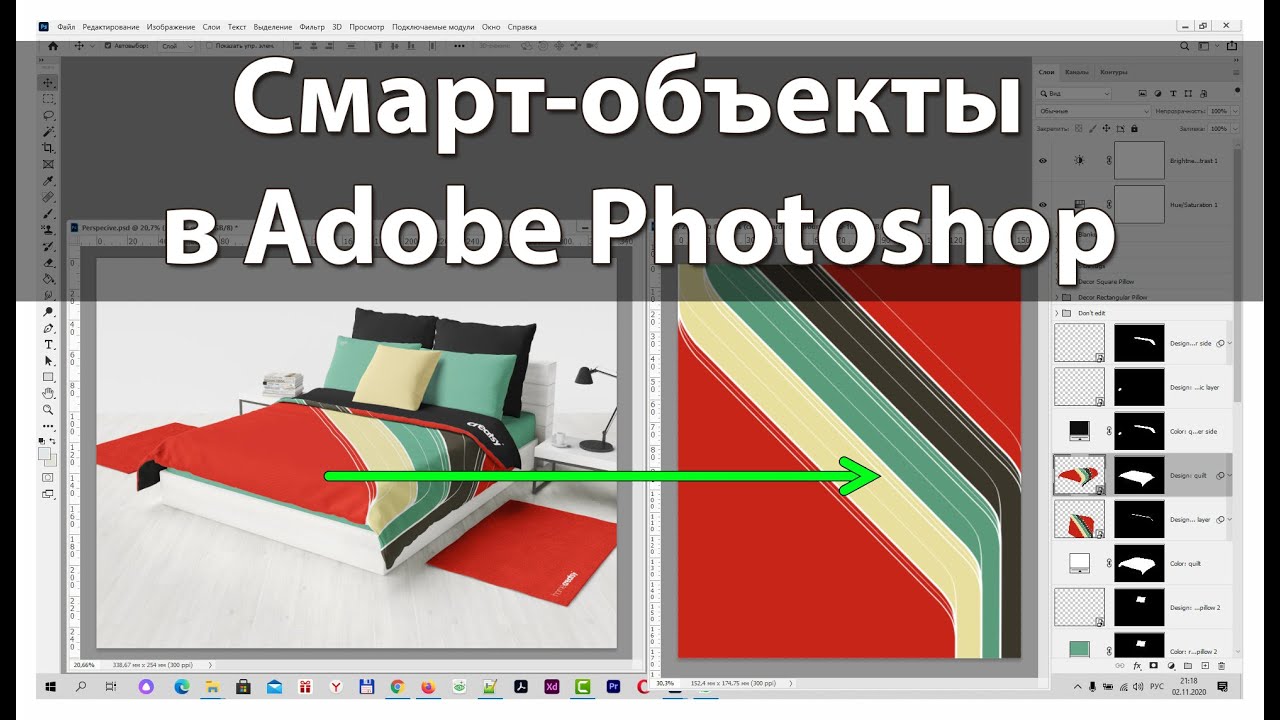
Task: Click lock position icon in Layers panel
Action: pos(1106,129)
